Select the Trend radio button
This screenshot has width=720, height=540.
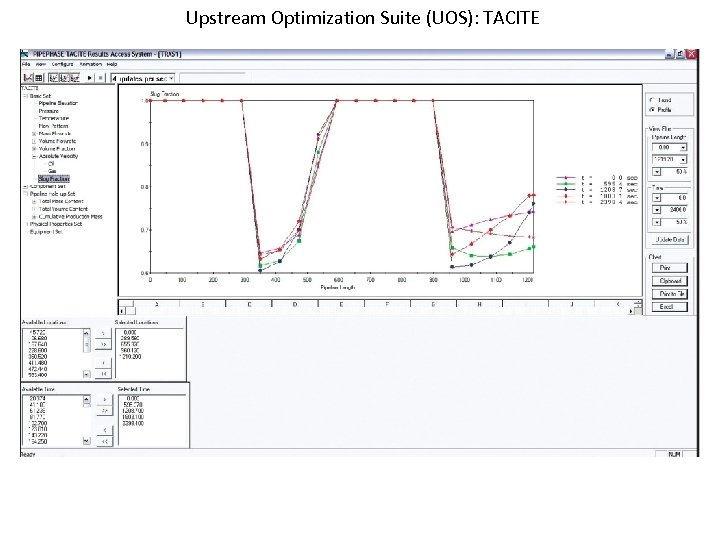click(x=652, y=100)
